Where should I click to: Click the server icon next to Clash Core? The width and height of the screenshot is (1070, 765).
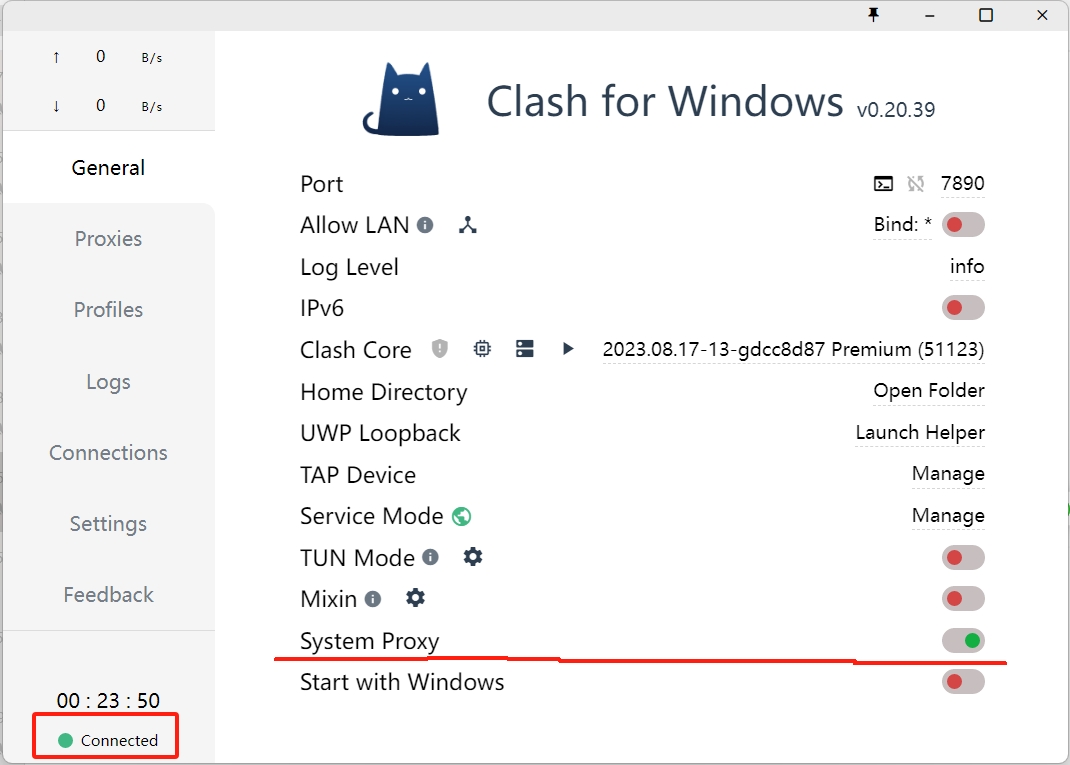pos(525,349)
